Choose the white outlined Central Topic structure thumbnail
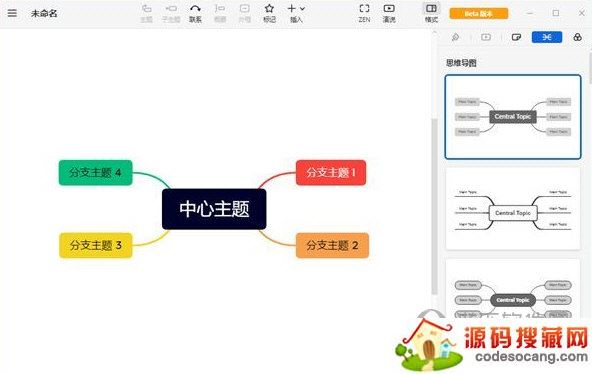Screen dimensions: 592x374 click(x=513, y=208)
